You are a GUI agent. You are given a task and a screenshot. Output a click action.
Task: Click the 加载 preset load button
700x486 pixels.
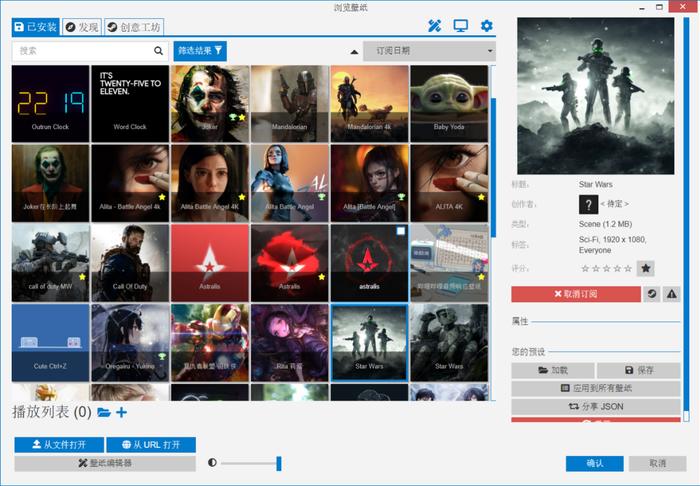(x=553, y=370)
